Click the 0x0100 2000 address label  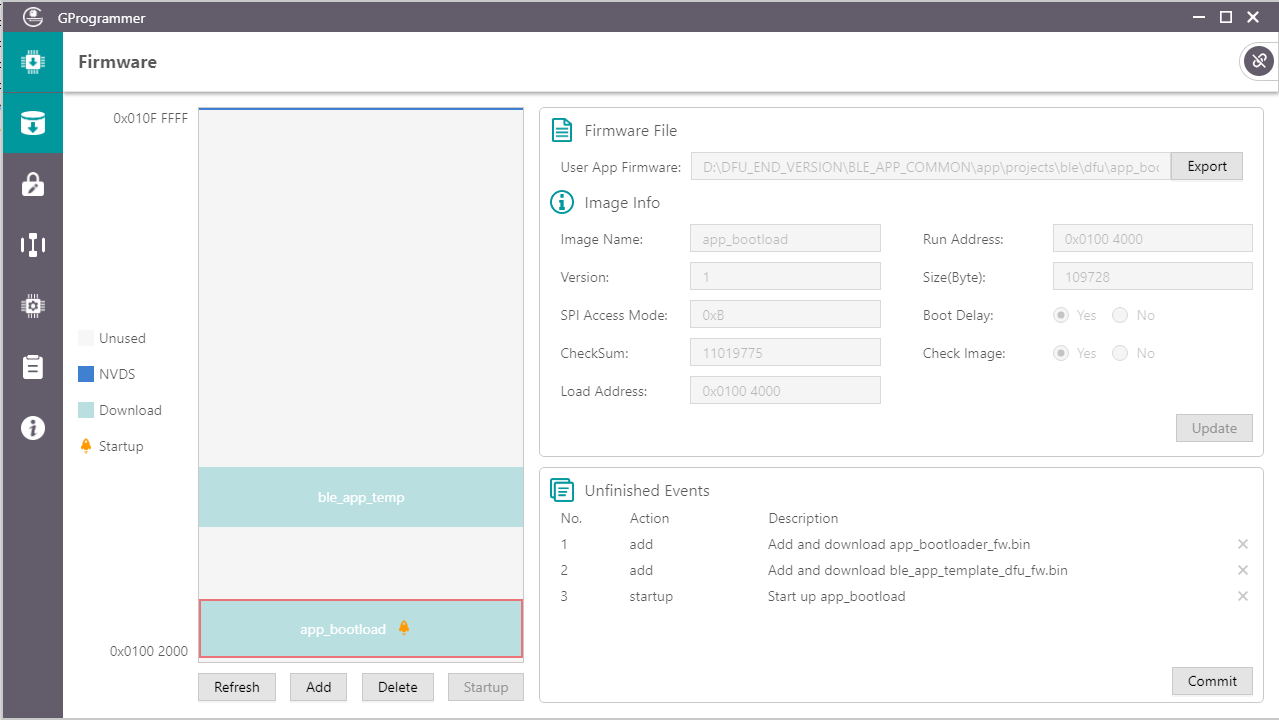[149, 651]
